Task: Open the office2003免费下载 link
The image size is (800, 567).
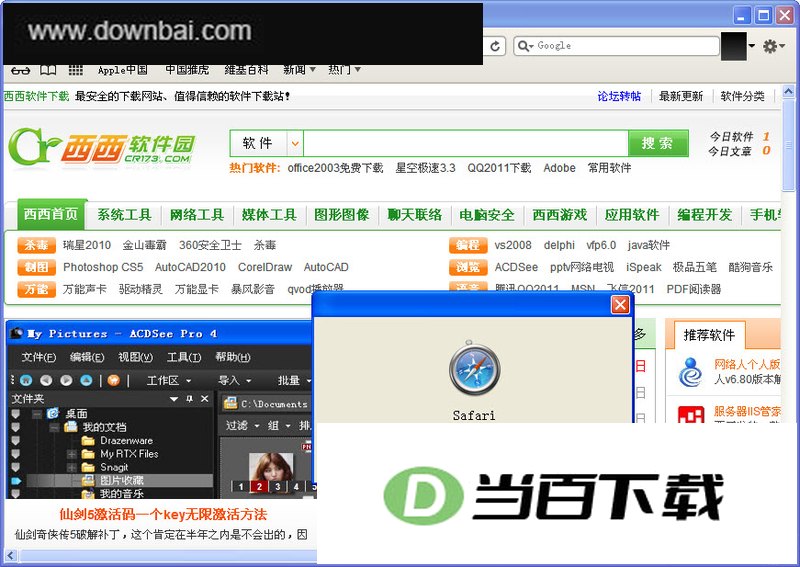Action: [335, 168]
